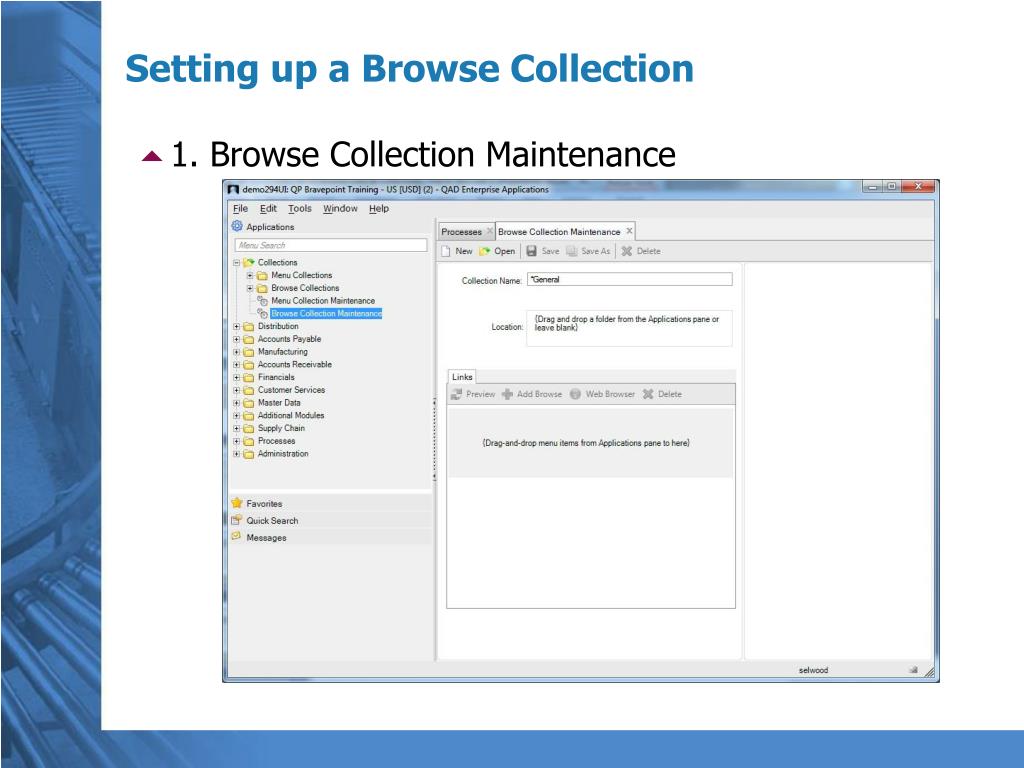The width and height of the screenshot is (1024, 768).
Task: Click the window resize grip in status bar
Action: point(929,672)
